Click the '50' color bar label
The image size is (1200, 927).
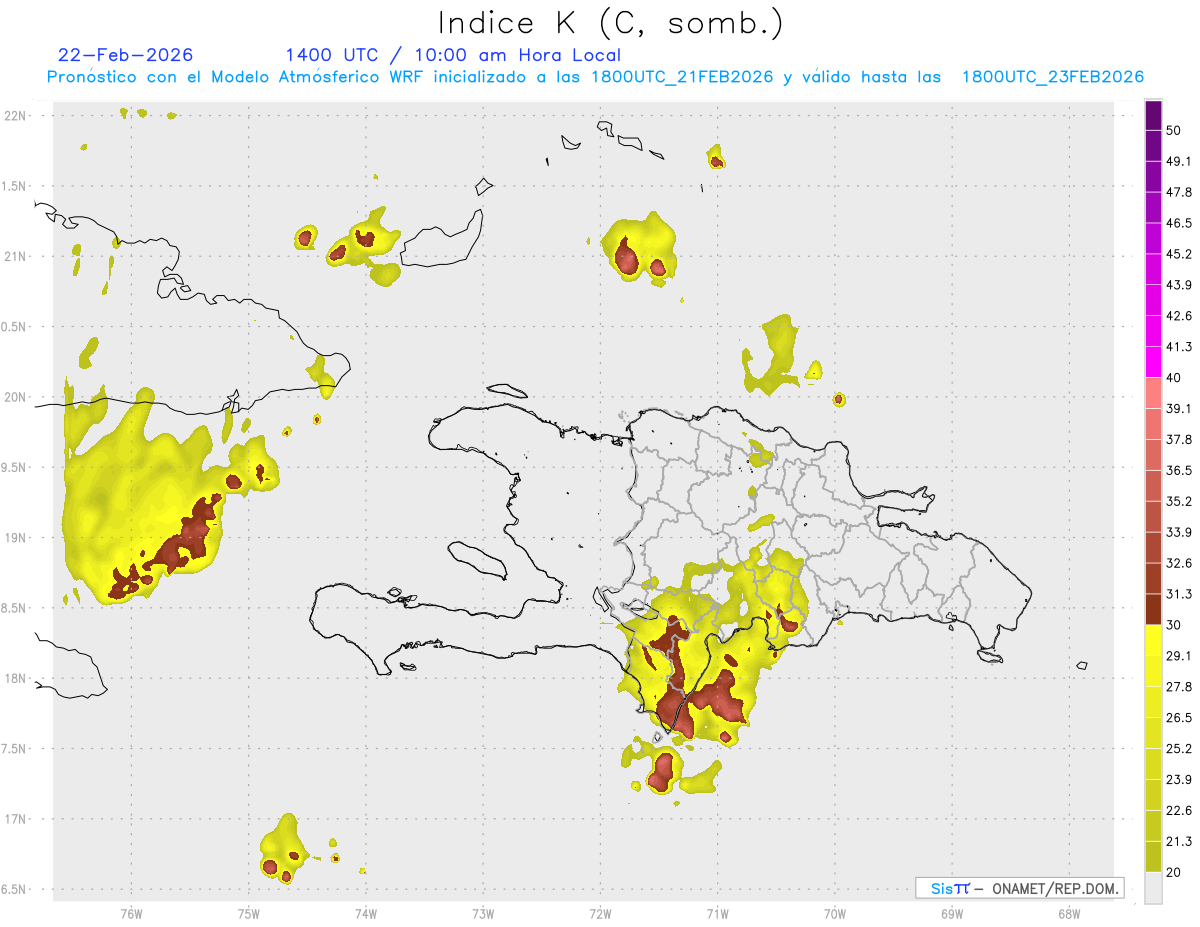tap(1173, 130)
